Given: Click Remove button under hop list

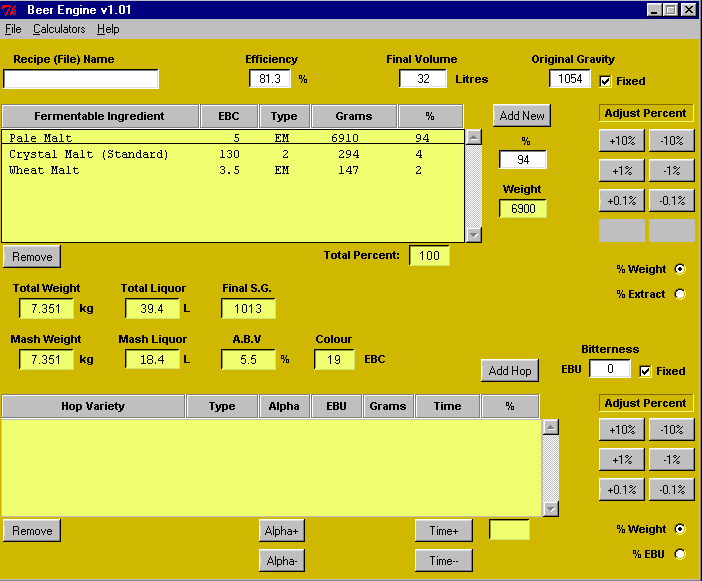Looking at the screenshot, I should [32, 530].
